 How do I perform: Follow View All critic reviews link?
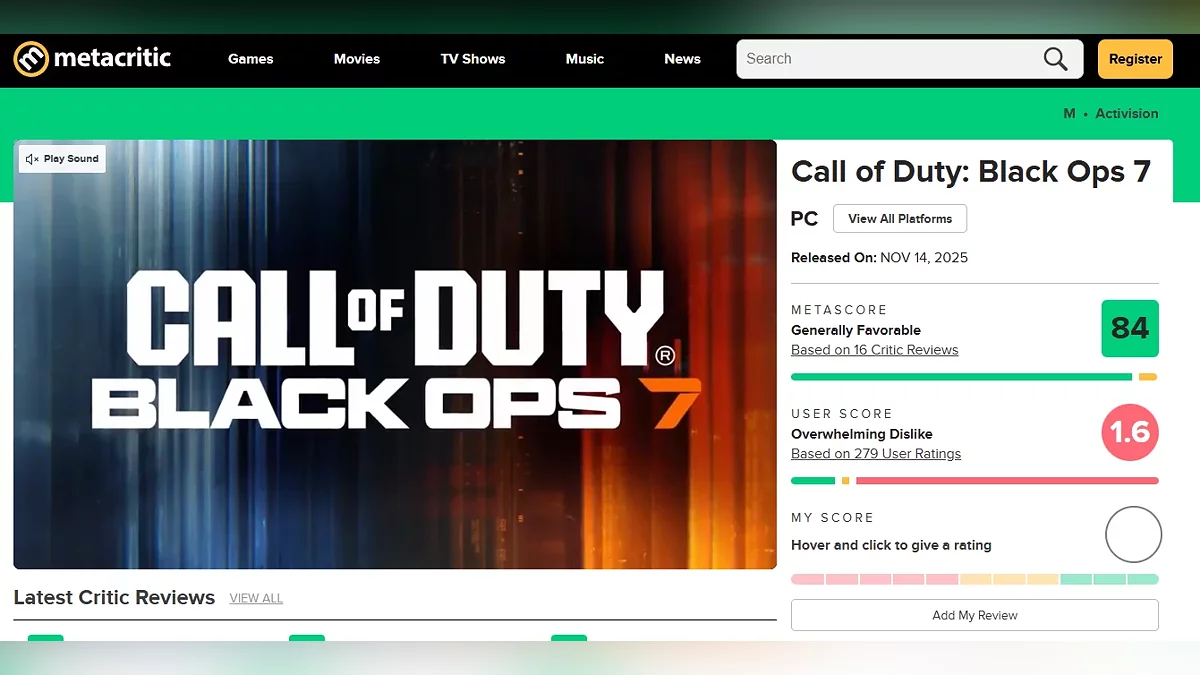tap(256, 598)
